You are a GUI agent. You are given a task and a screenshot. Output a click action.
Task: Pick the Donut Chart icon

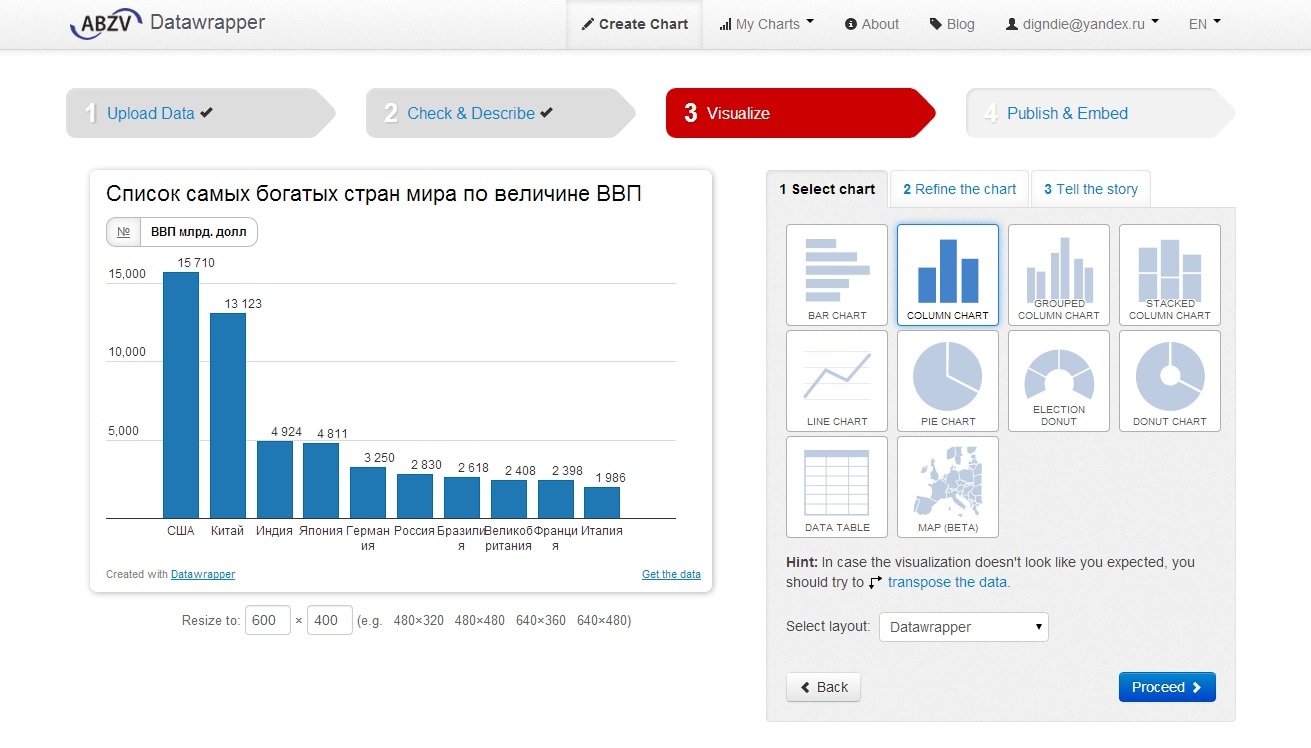pos(1169,381)
